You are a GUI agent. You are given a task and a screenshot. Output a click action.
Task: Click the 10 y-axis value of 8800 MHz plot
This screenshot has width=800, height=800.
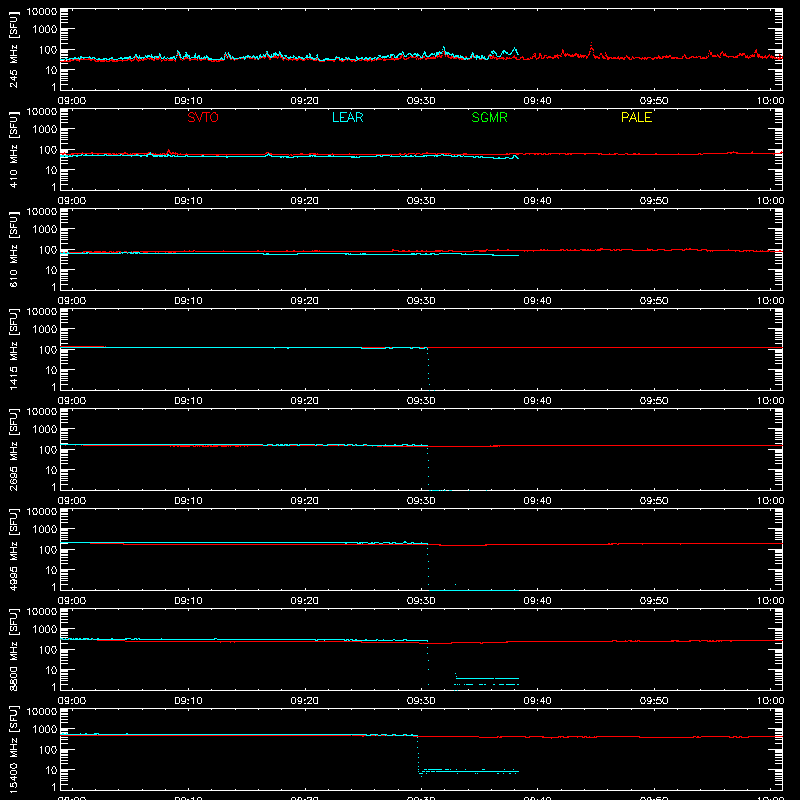(51, 670)
